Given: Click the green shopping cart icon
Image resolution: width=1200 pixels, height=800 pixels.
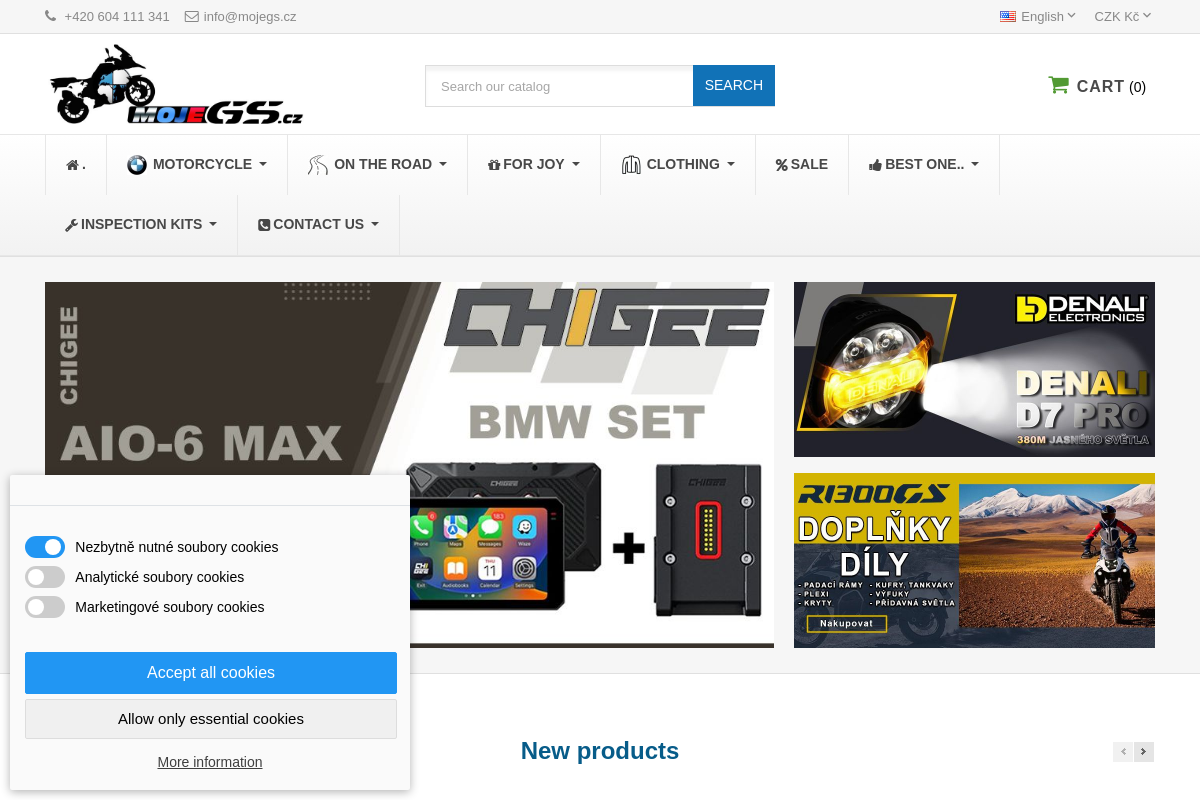Looking at the screenshot, I should pyautogui.click(x=1058, y=85).
